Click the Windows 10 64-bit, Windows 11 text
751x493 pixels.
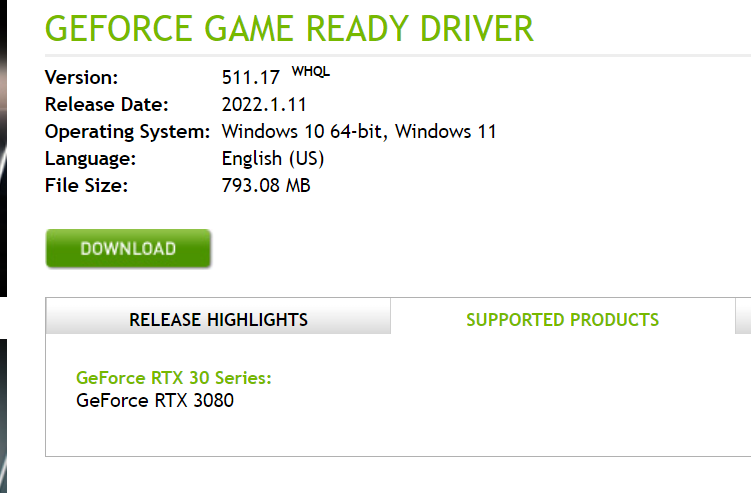click(359, 131)
